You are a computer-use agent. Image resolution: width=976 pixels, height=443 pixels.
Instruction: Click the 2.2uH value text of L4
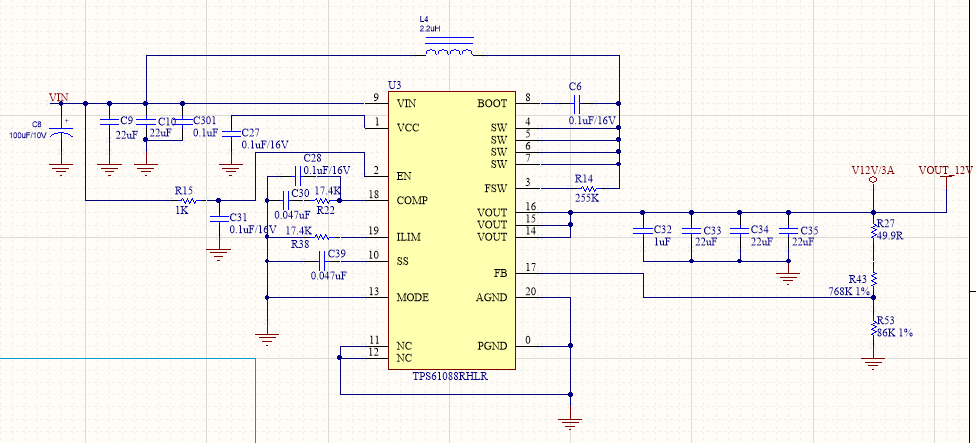click(x=430, y=29)
